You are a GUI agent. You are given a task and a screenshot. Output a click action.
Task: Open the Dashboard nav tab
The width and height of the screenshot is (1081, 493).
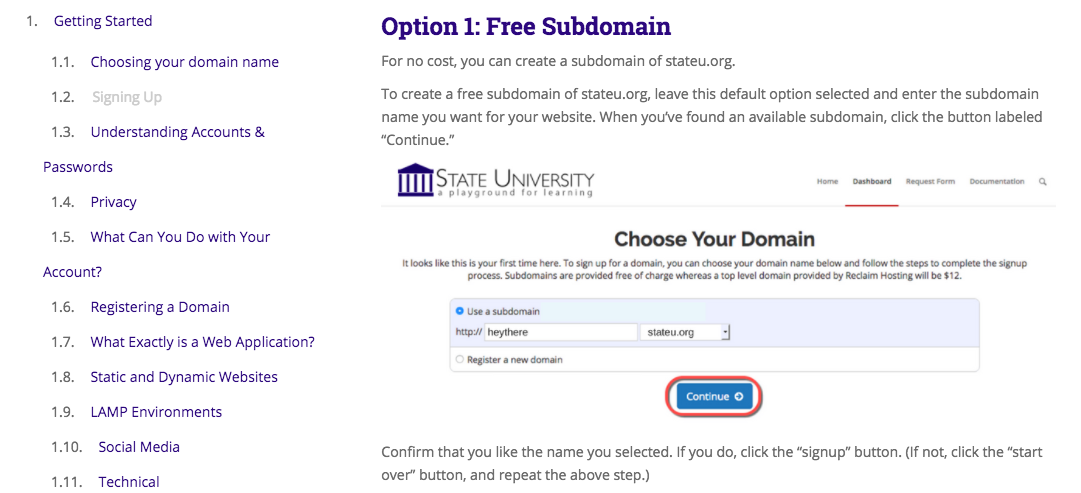pos(871,182)
